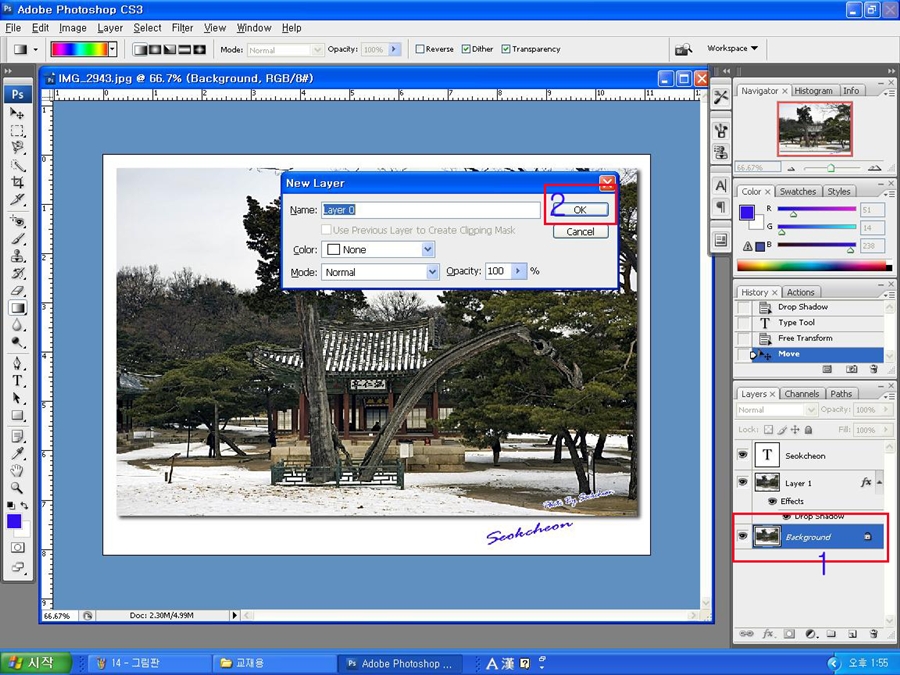The image size is (900, 675).
Task: Open the collapsed Paragraph panel icon
Action: click(721, 206)
